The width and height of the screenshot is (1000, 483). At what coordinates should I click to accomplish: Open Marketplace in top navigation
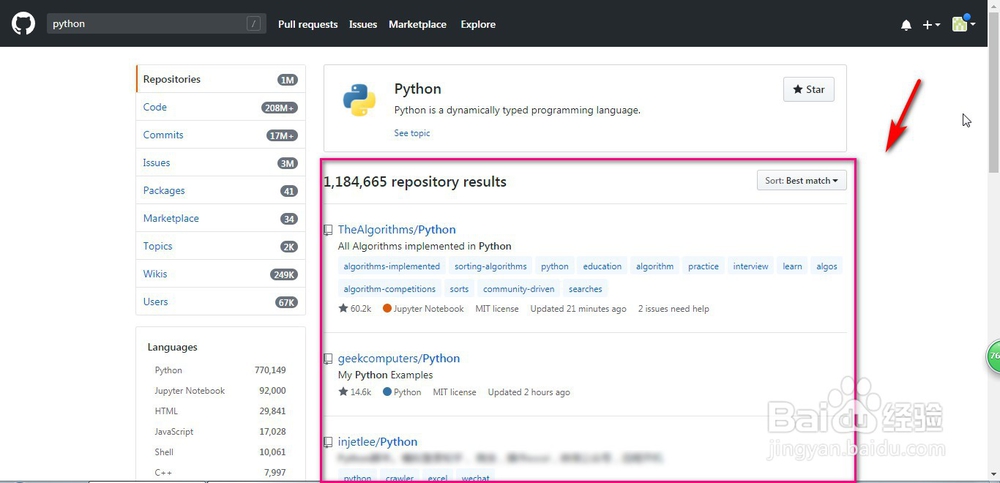pos(418,24)
